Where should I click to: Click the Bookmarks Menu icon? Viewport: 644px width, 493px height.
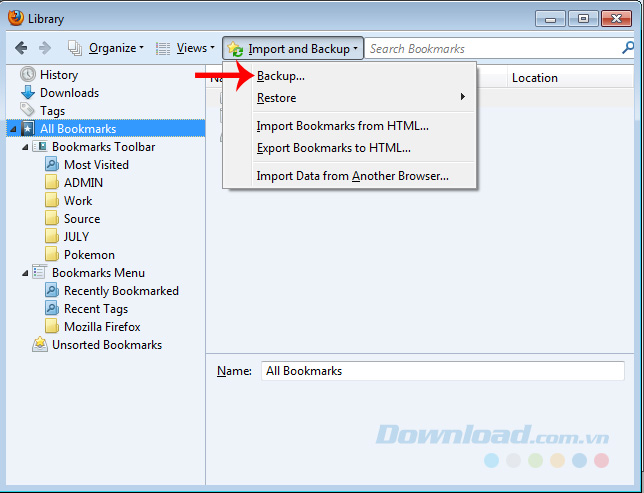click(40, 272)
